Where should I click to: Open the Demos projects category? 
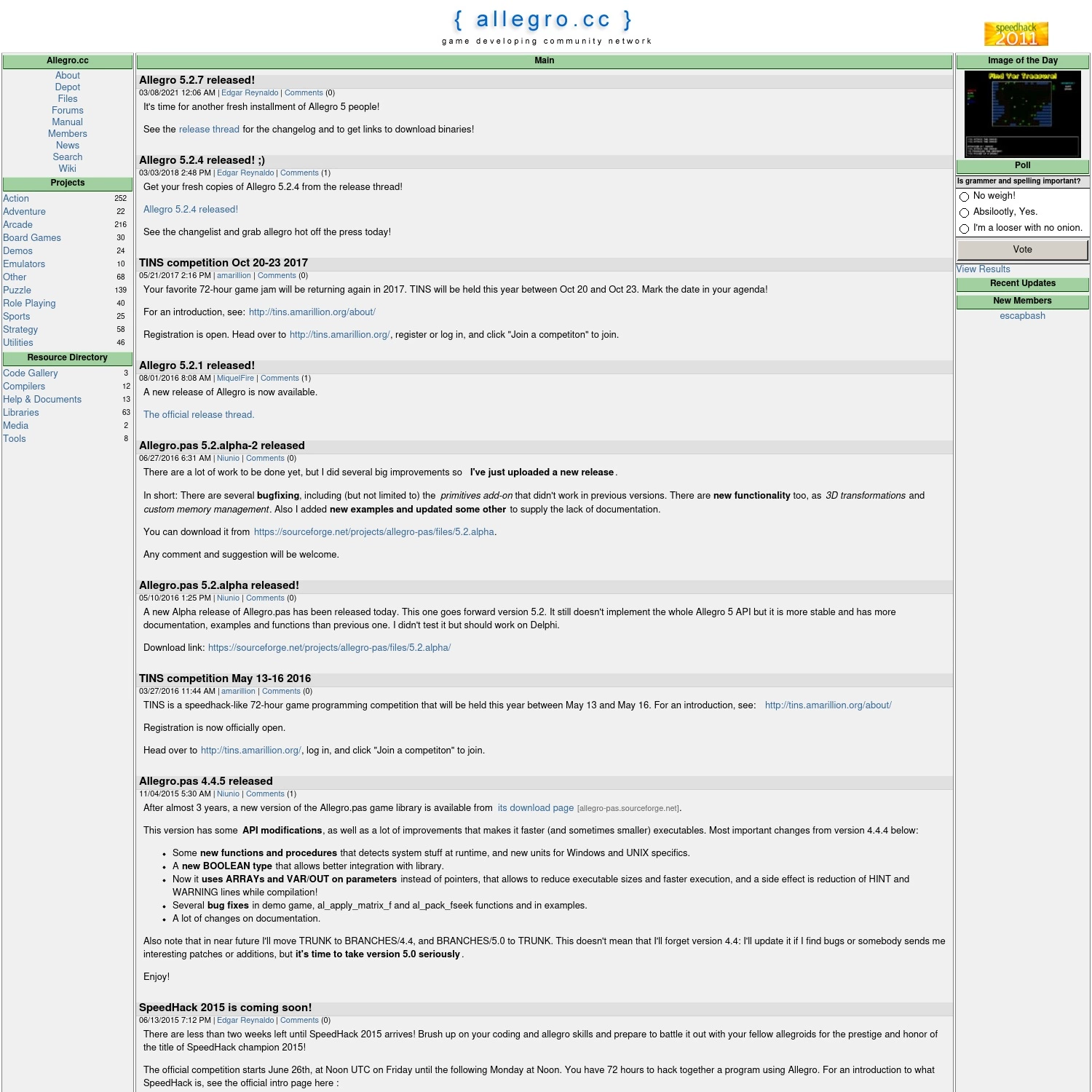pos(17,251)
